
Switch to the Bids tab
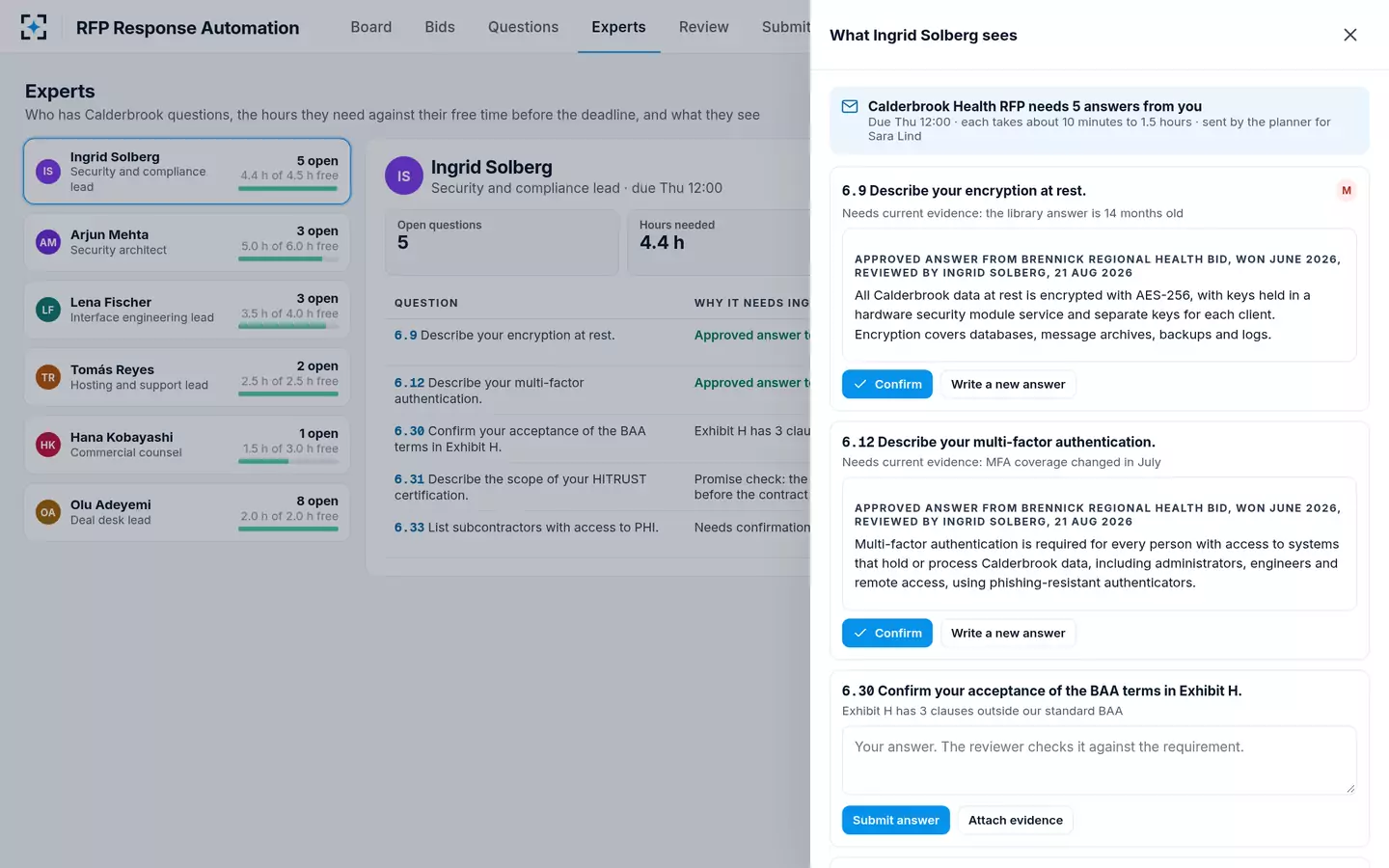pos(440,27)
